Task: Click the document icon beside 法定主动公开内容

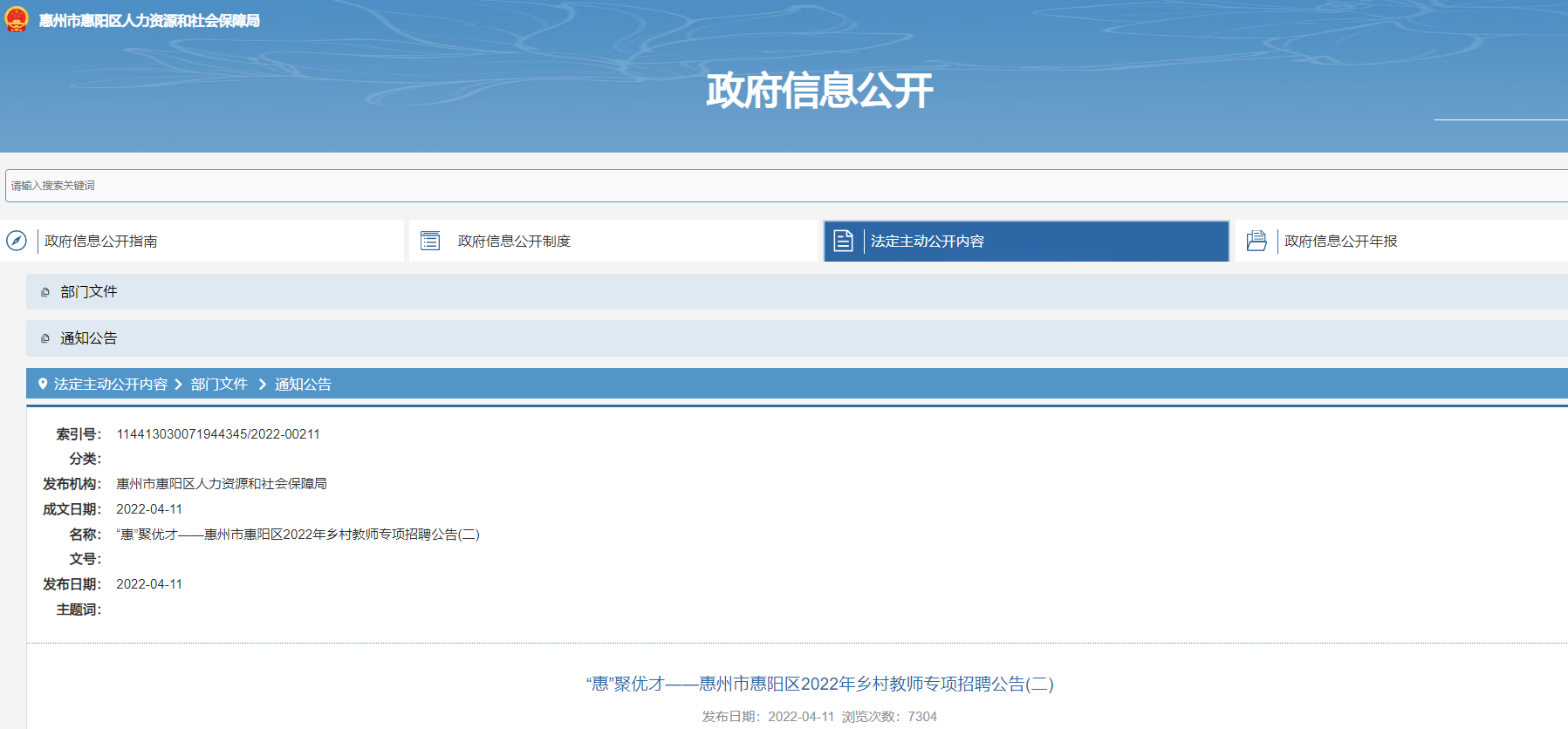Action: click(x=843, y=241)
